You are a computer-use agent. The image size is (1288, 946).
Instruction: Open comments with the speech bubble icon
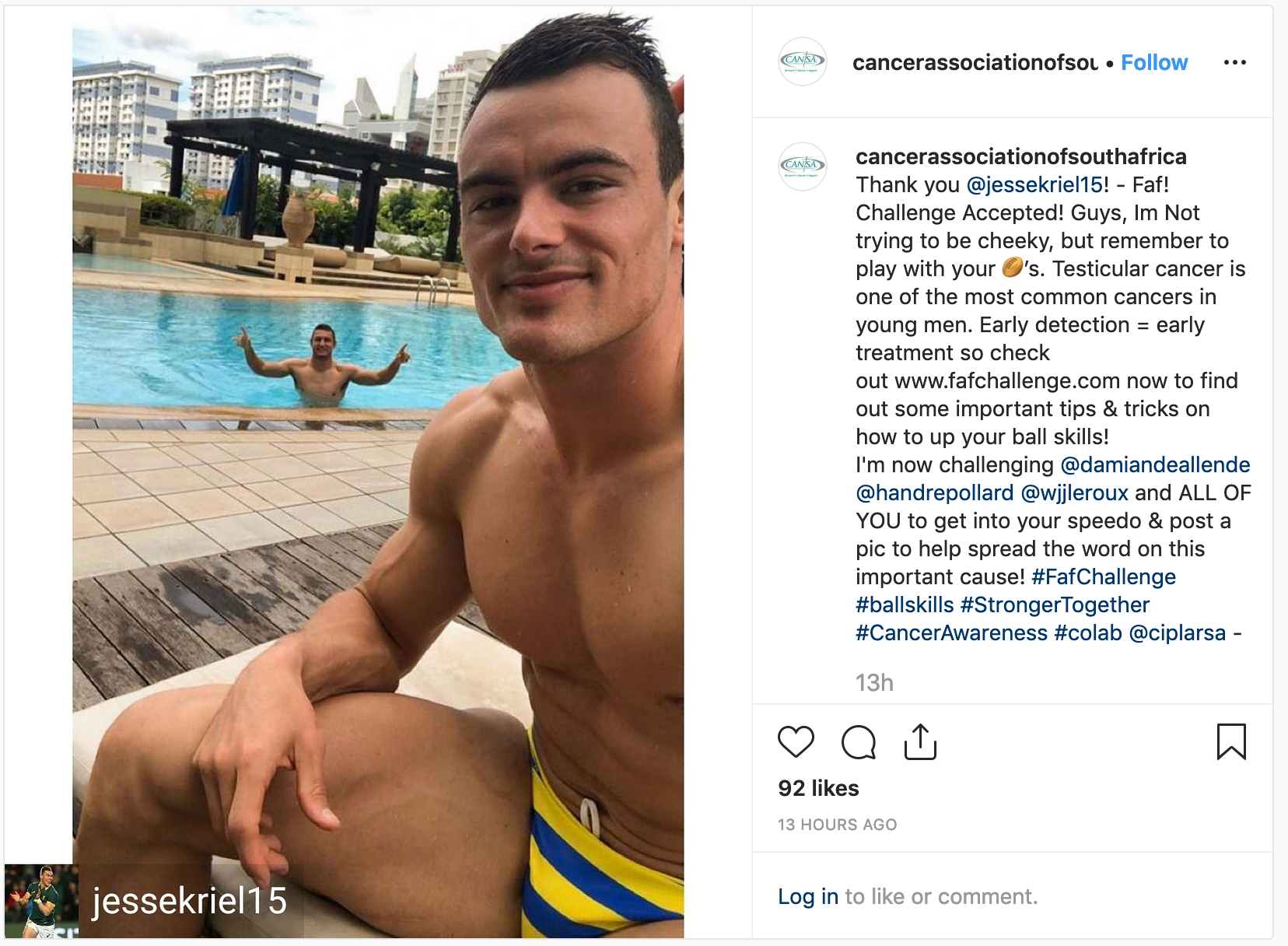click(859, 741)
